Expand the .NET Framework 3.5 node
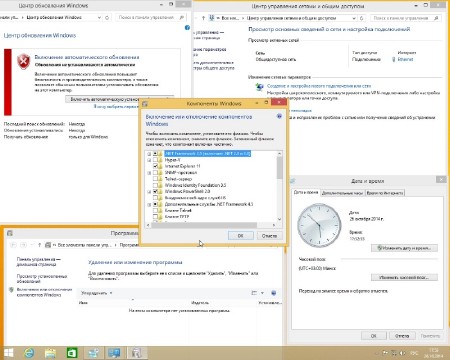The image size is (450, 360). pyautogui.click(x=149, y=154)
